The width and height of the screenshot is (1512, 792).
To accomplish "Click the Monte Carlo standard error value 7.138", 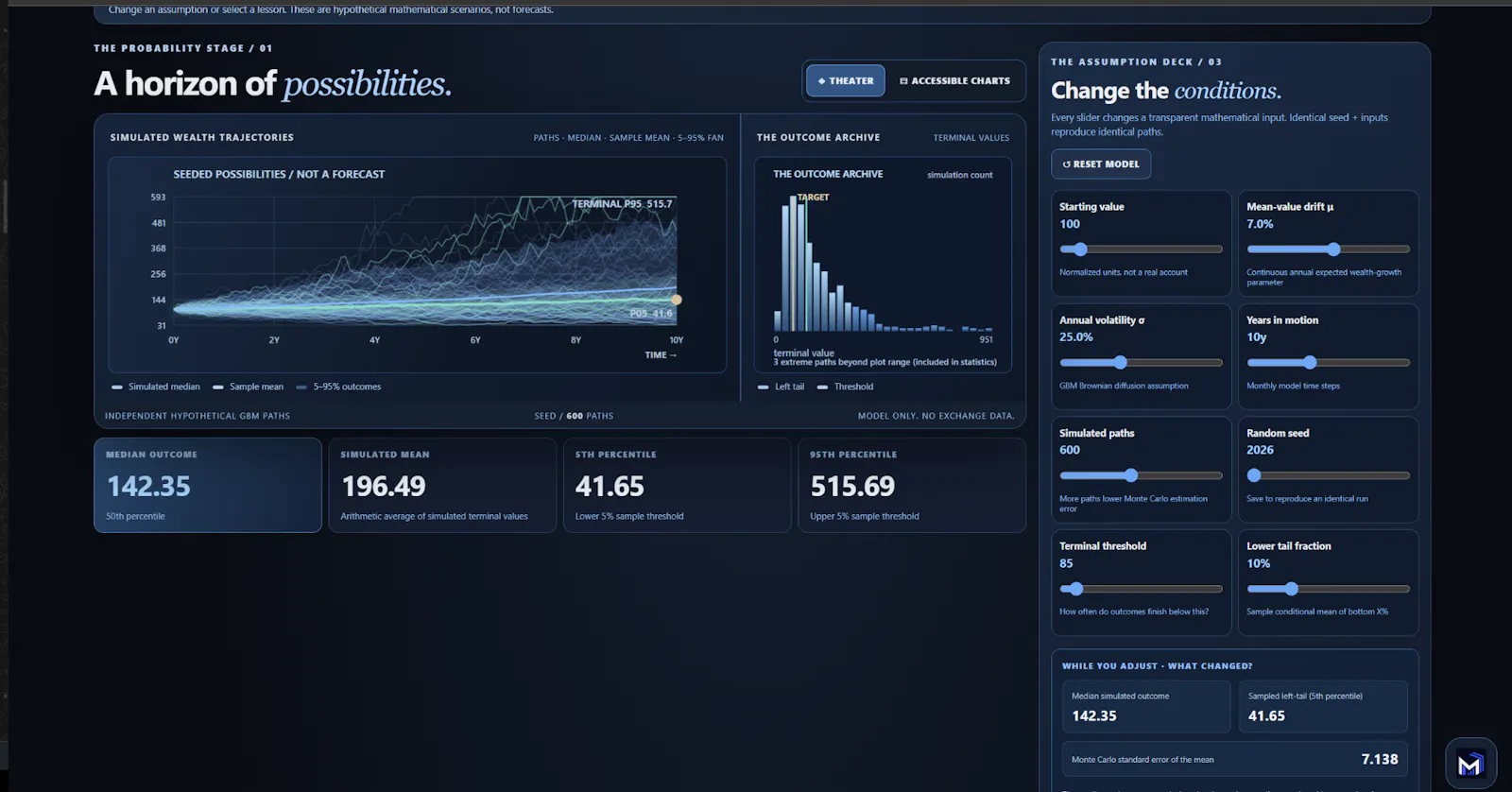I will 1380,759.
